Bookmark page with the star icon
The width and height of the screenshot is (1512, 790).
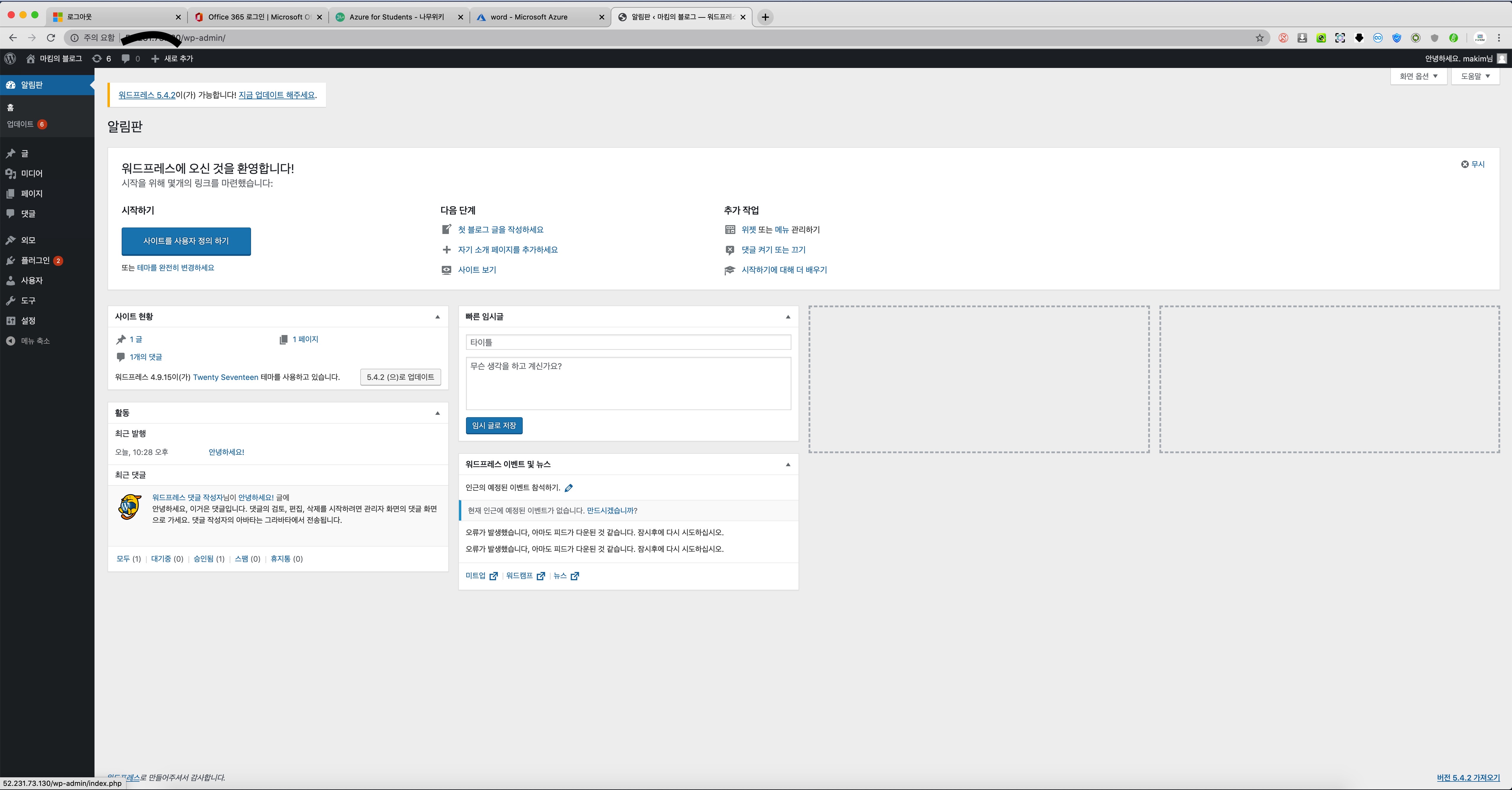click(x=1260, y=38)
